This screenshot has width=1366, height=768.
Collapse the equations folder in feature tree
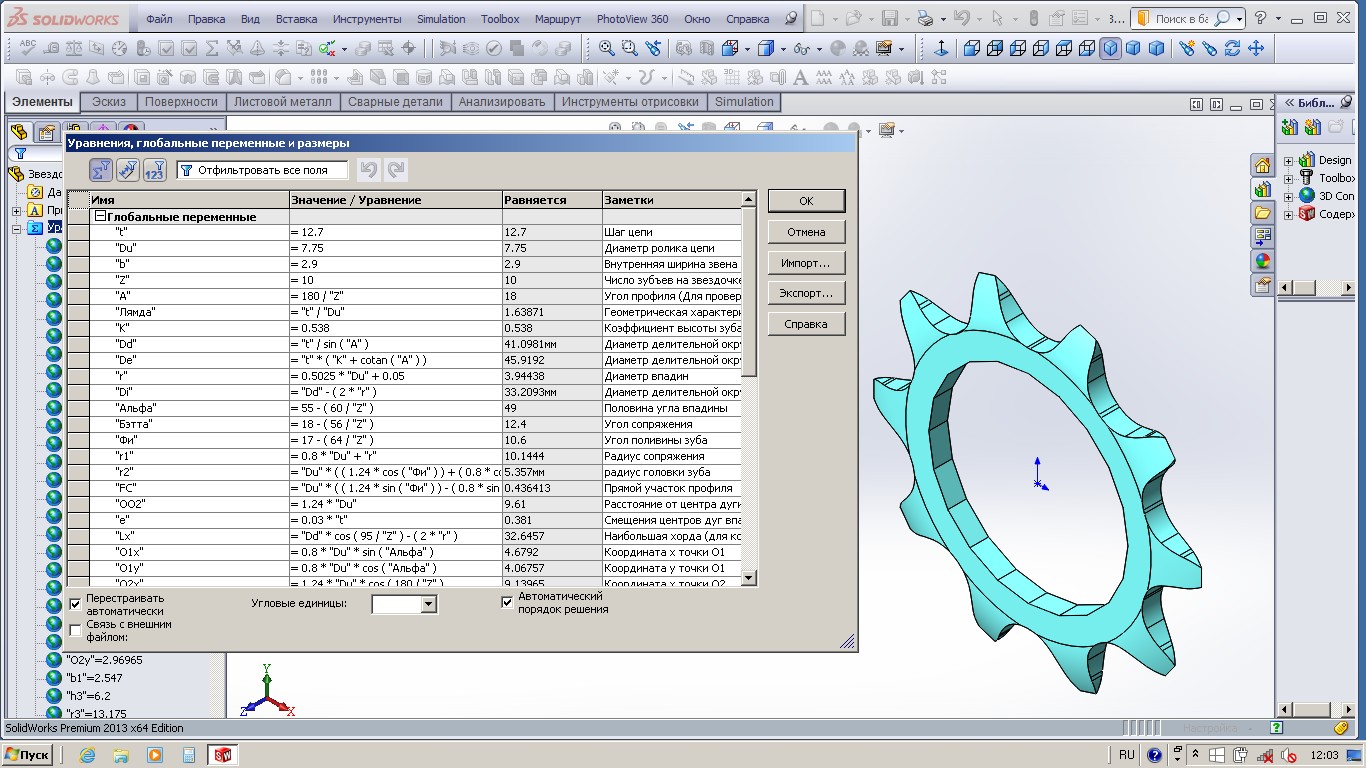point(16,228)
